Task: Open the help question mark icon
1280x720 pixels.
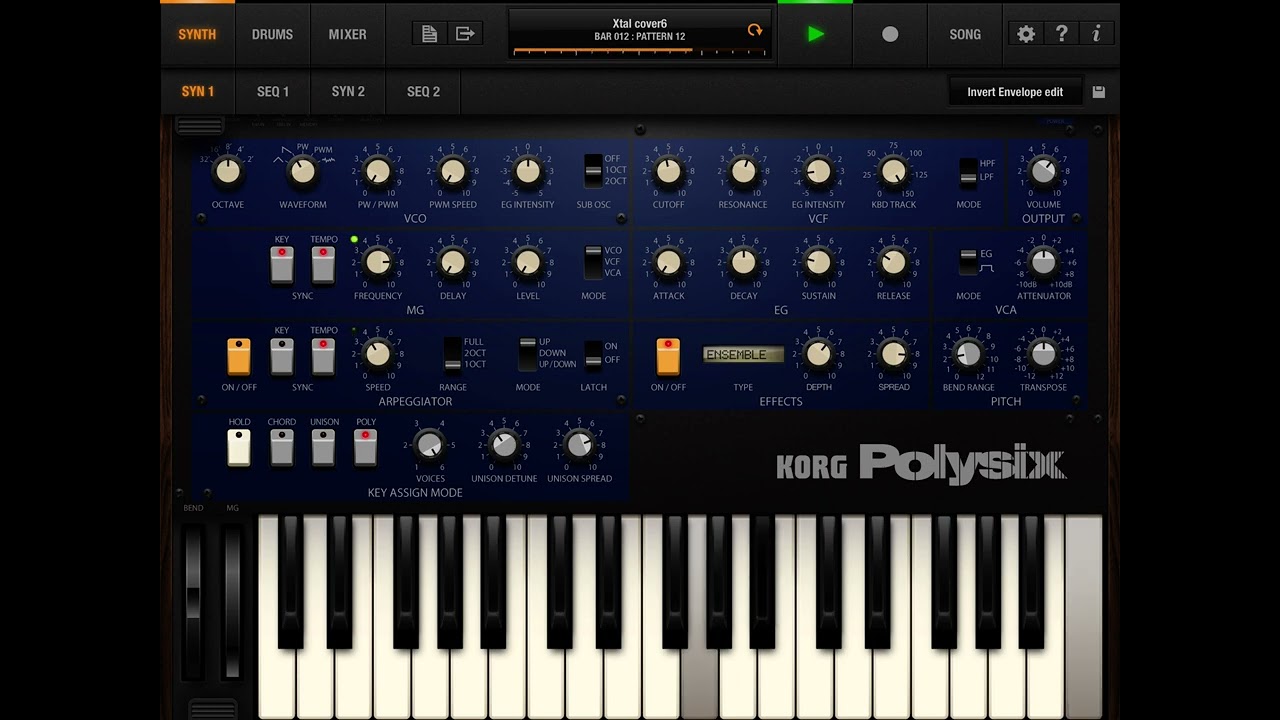Action: coord(1061,34)
